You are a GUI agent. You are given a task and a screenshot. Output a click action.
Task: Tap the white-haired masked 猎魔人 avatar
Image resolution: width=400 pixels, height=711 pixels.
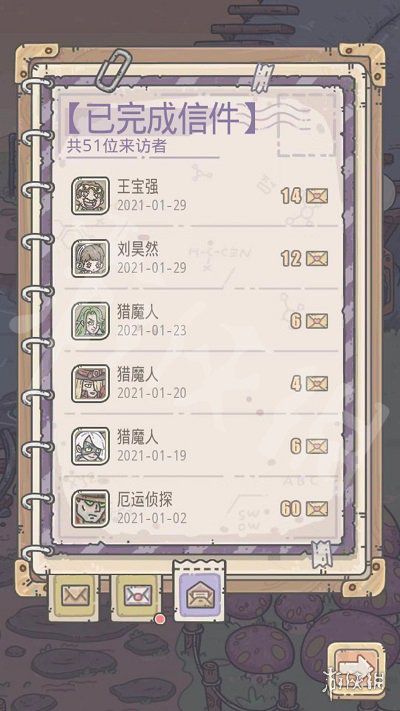[90, 446]
